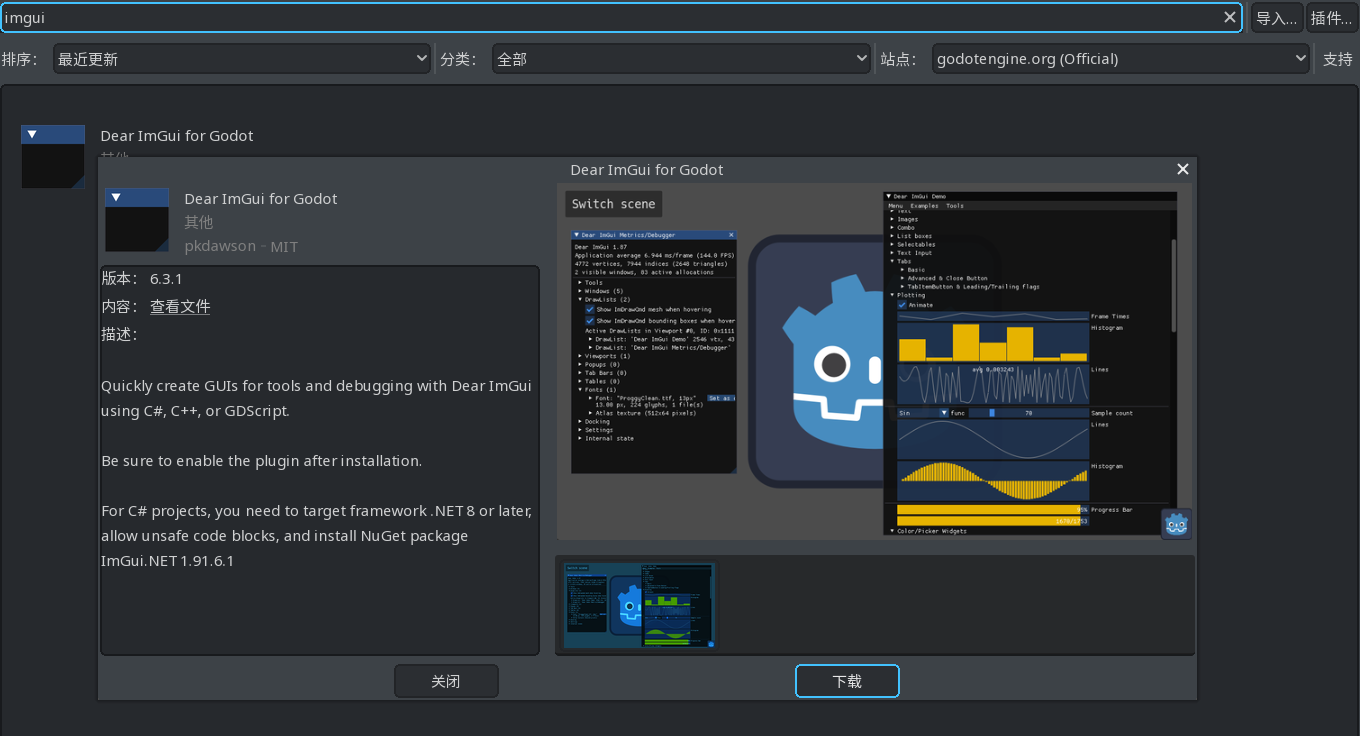Click the 描述: description label
Screen dimensions: 1360x736
click(120, 334)
